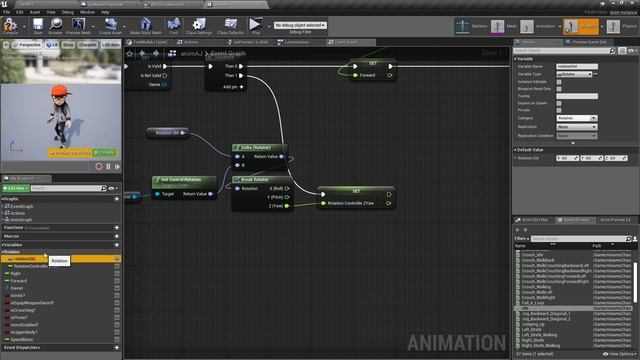Toggle the eye icon beside SpeedBasic variable
This screenshot has height=360, width=640.
pos(117,340)
